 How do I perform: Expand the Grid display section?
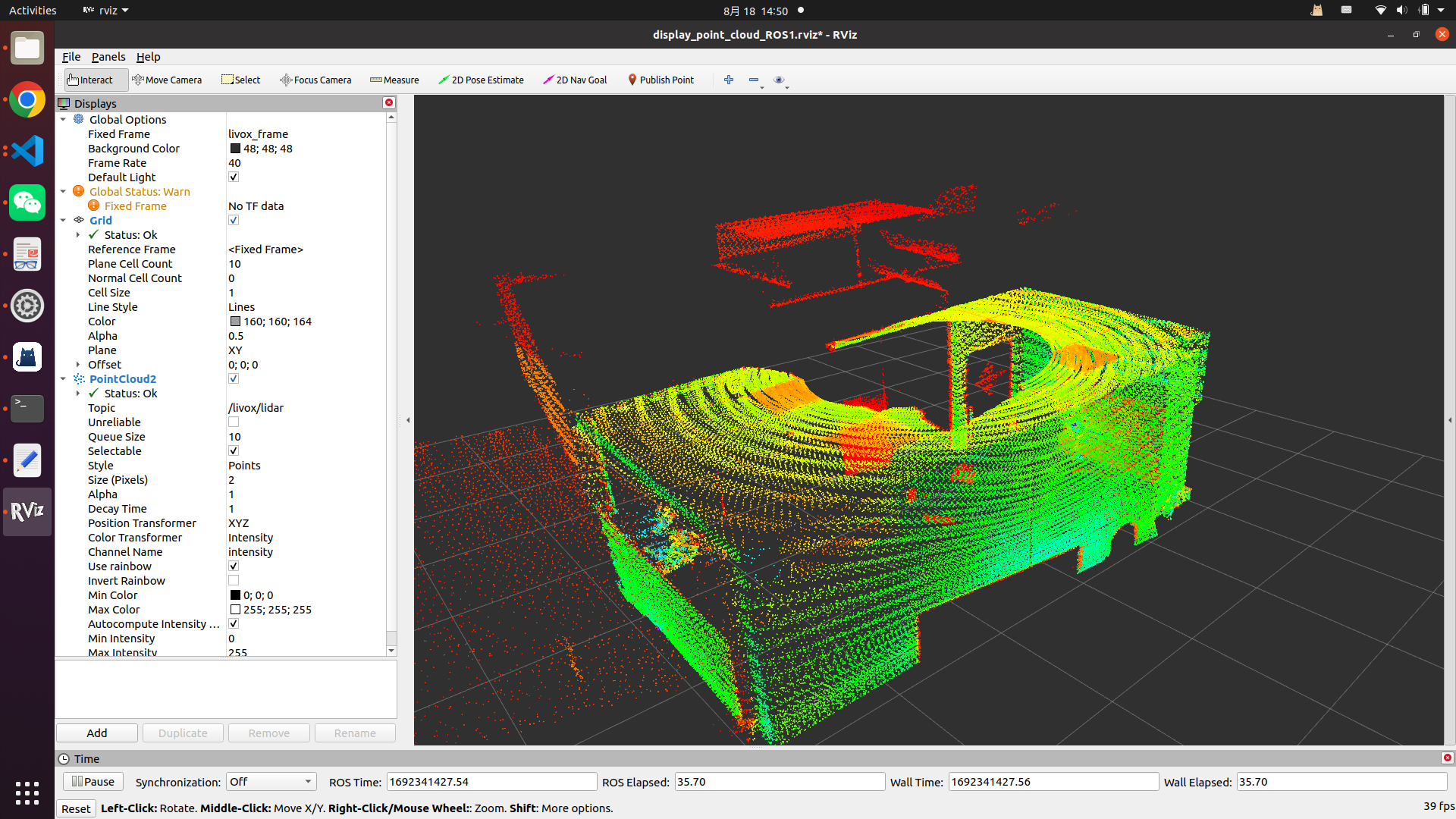click(64, 220)
